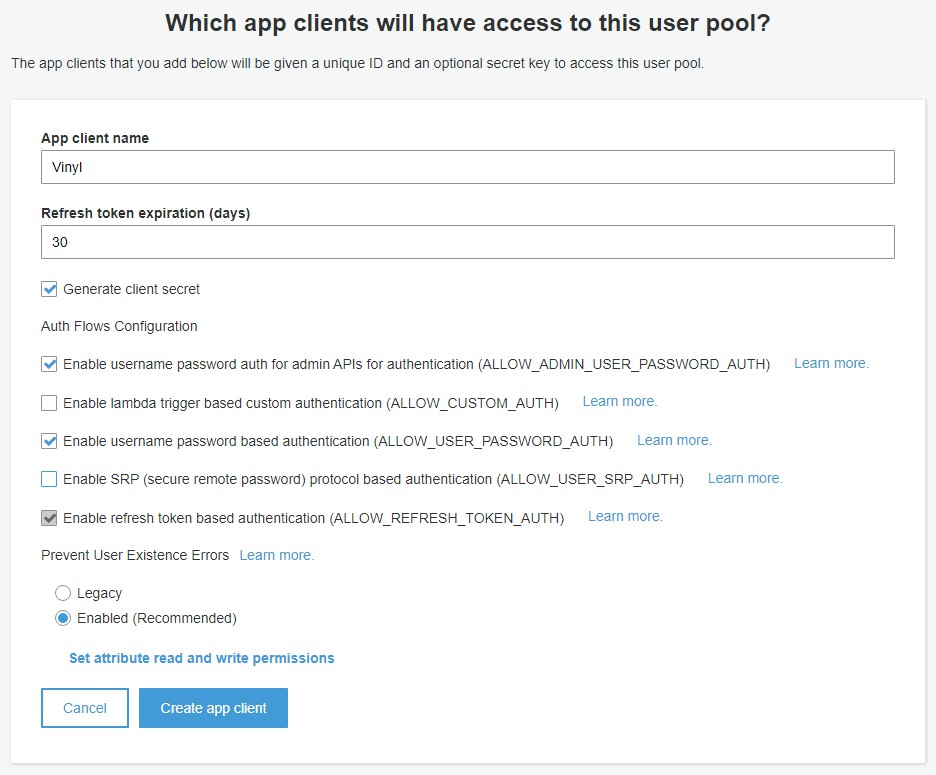Click Set attribute read and write permissions
The height and width of the screenshot is (775, 936).
pos(201,658)
